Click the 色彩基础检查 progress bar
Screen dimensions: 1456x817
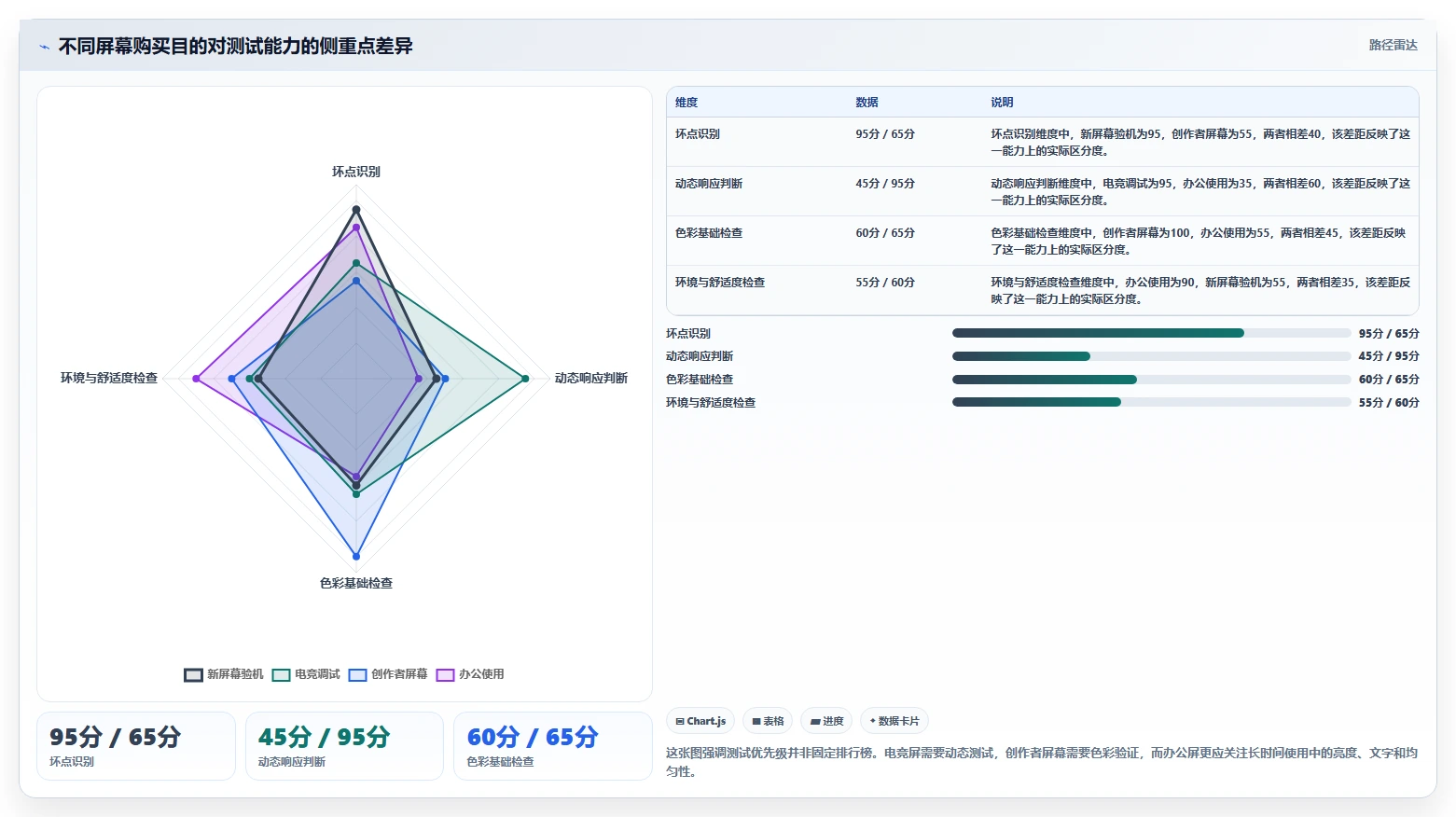pyautogui.click(x=1151, y=380)
